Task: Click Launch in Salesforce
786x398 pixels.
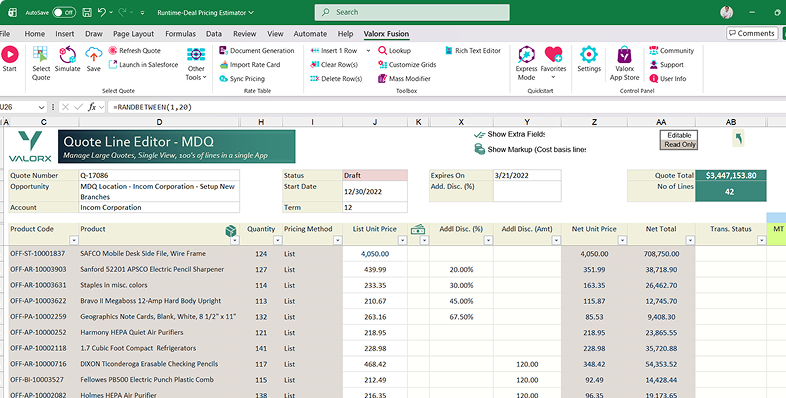Action: click(x=143, y=65)
